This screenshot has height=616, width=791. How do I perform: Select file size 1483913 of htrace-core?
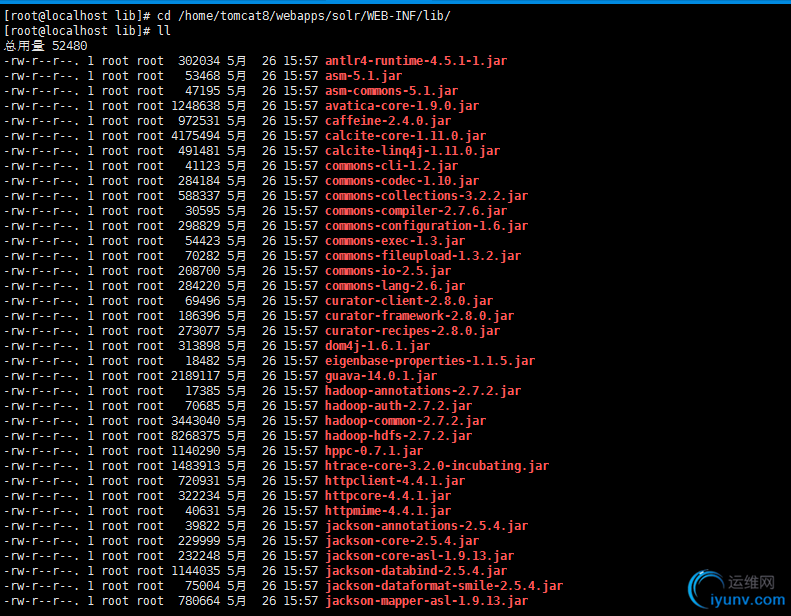click(196, 466)
